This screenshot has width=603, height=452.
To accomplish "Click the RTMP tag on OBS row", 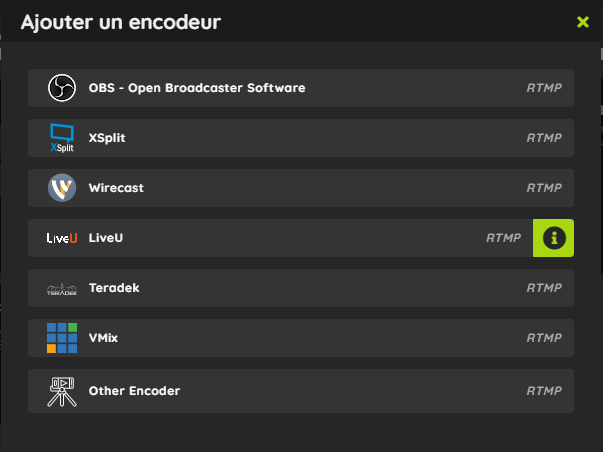I will click(x=544, y=88).
